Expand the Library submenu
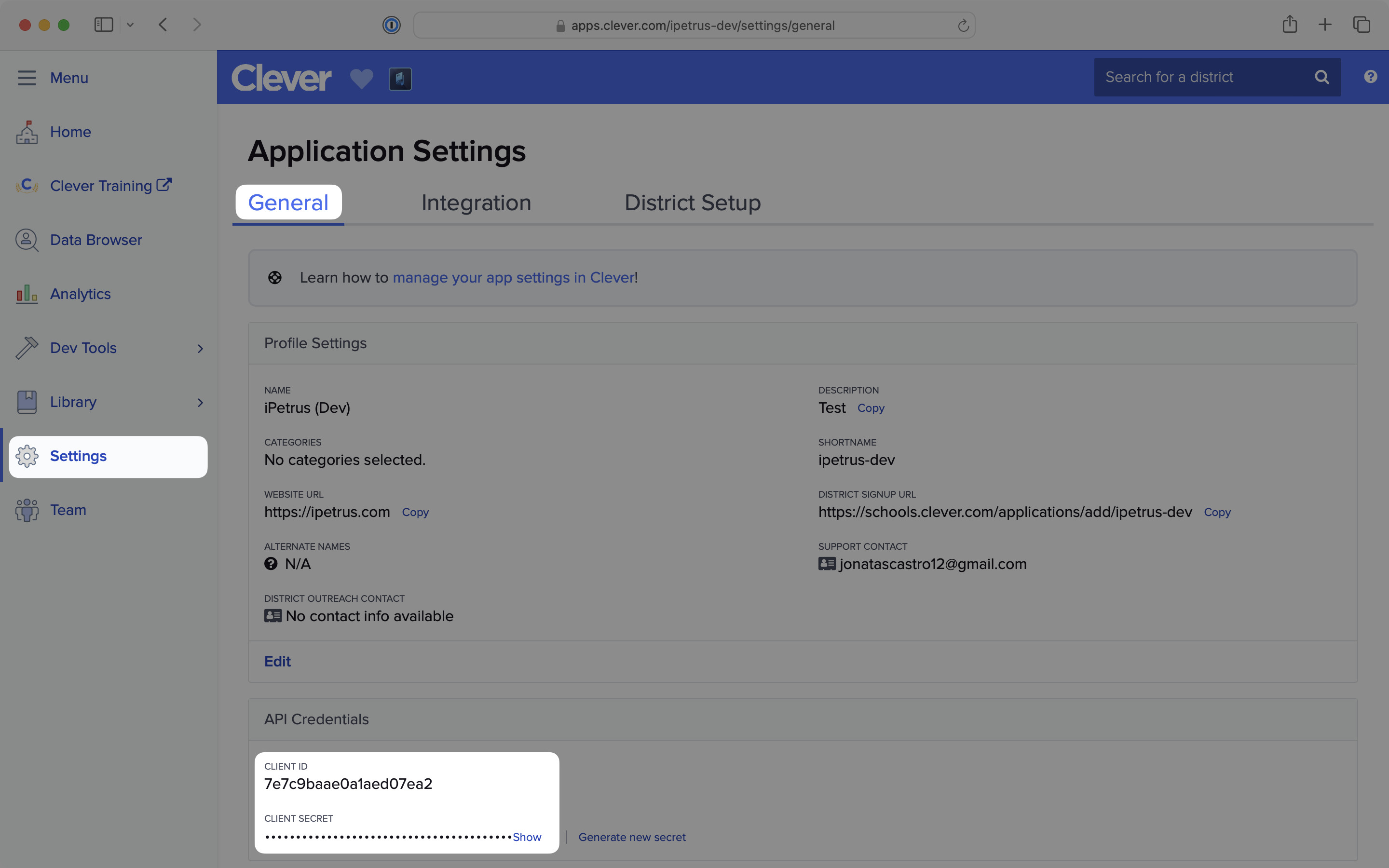Viewport: 1389px width, 868px height. click(200, 403)
